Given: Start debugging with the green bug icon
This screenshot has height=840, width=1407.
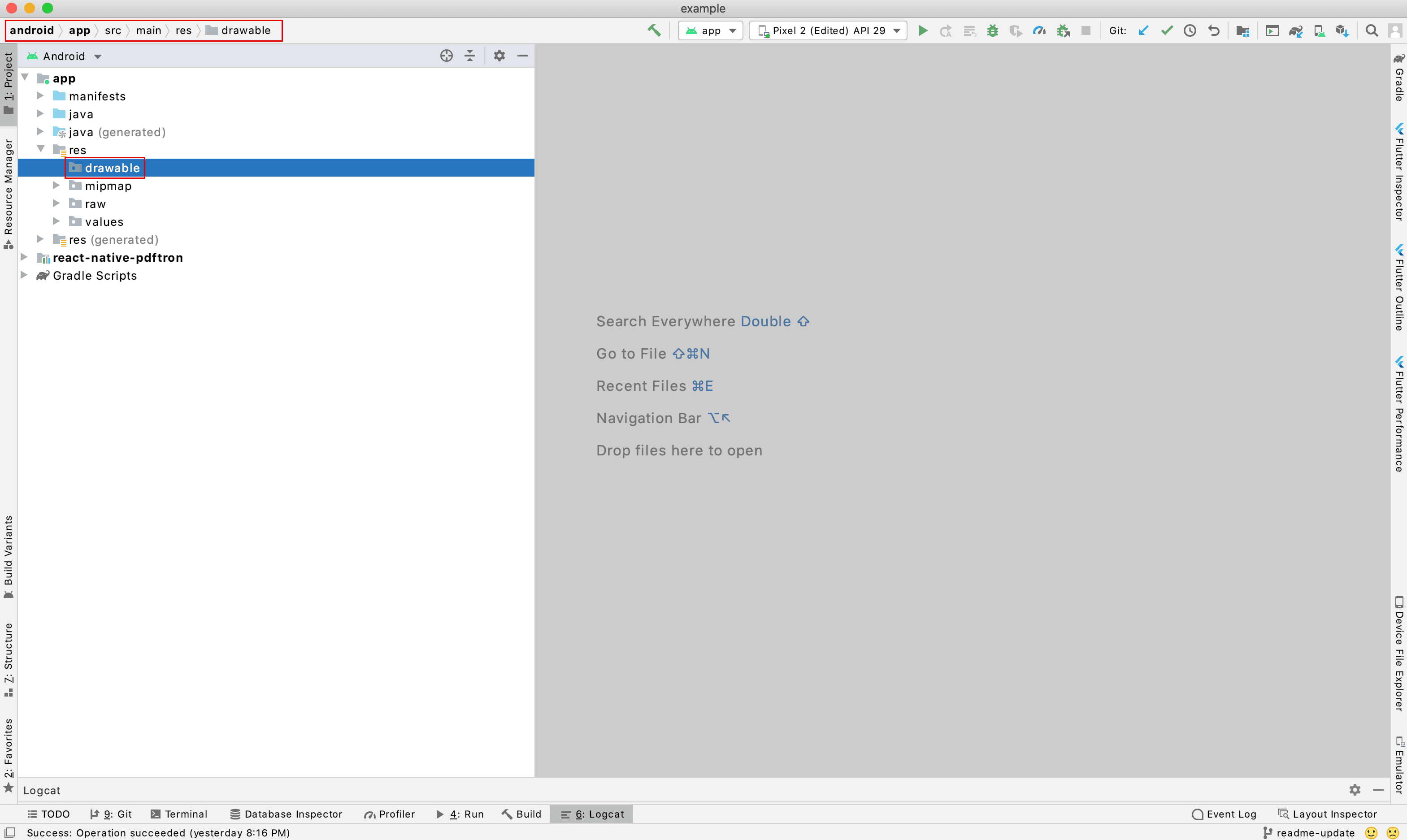Looking at the screenshot, I should click(993, 30).
